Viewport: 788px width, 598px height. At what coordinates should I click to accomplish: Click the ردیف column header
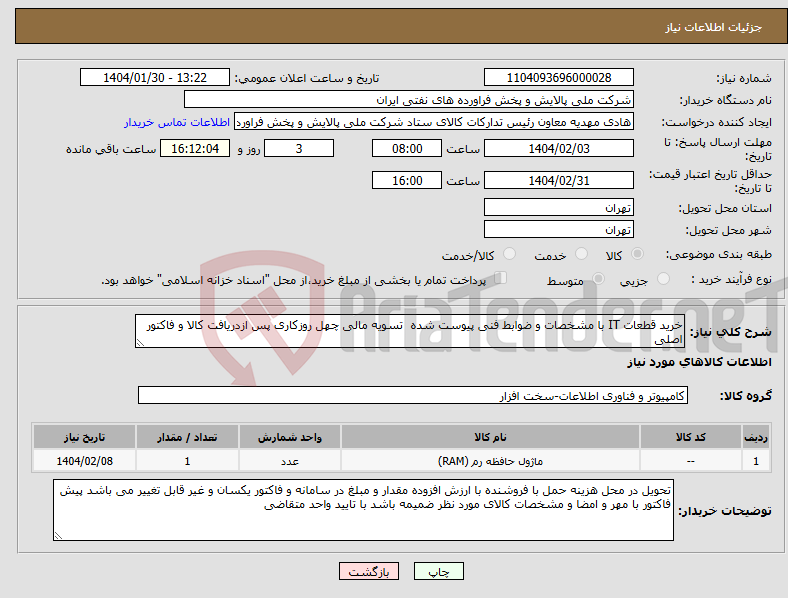[756, 437]
